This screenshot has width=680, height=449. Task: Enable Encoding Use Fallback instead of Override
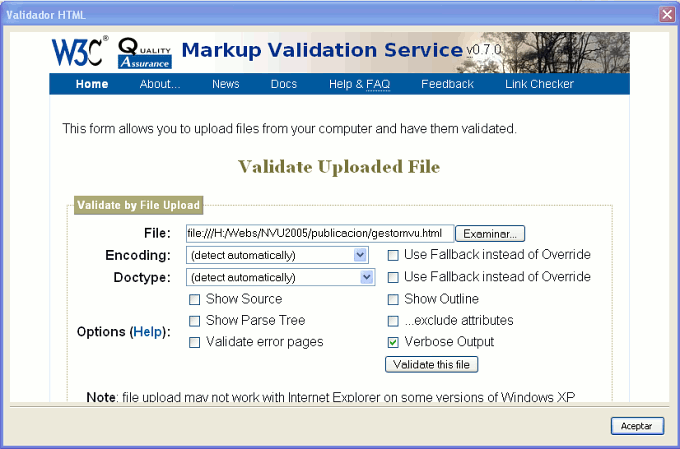(394, 255)
